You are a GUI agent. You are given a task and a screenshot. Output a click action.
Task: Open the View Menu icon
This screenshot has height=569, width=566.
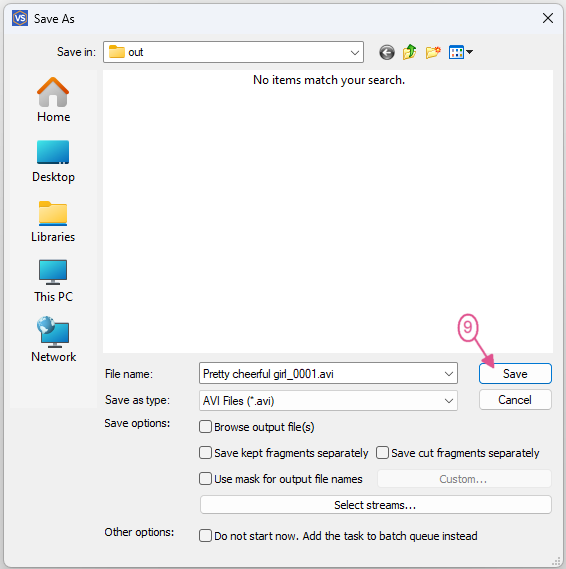click(x=460, y=52)
